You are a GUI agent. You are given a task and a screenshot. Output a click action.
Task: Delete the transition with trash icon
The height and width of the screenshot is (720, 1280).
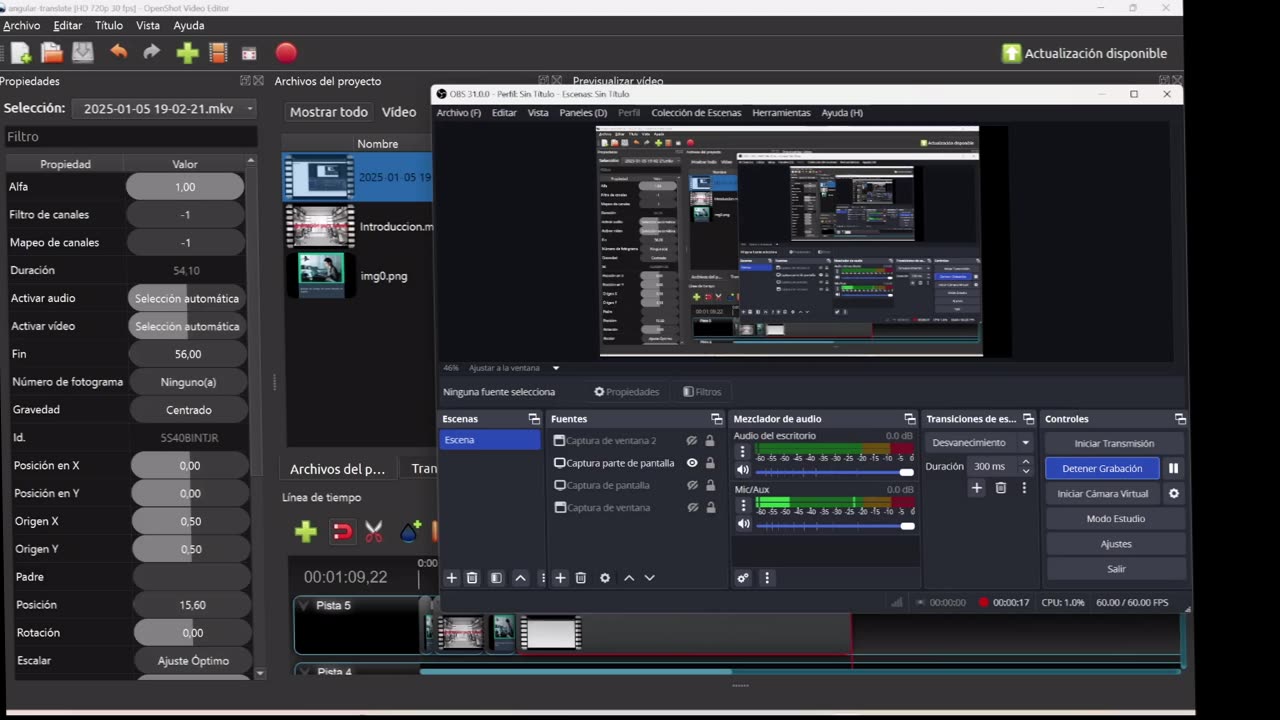(1001, 488)
